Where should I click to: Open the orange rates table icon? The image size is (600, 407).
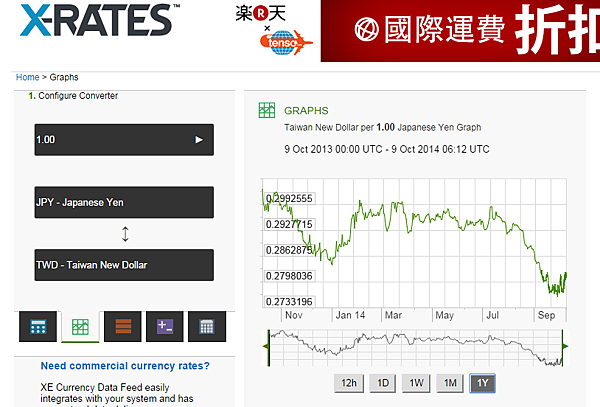click(123, 326)
